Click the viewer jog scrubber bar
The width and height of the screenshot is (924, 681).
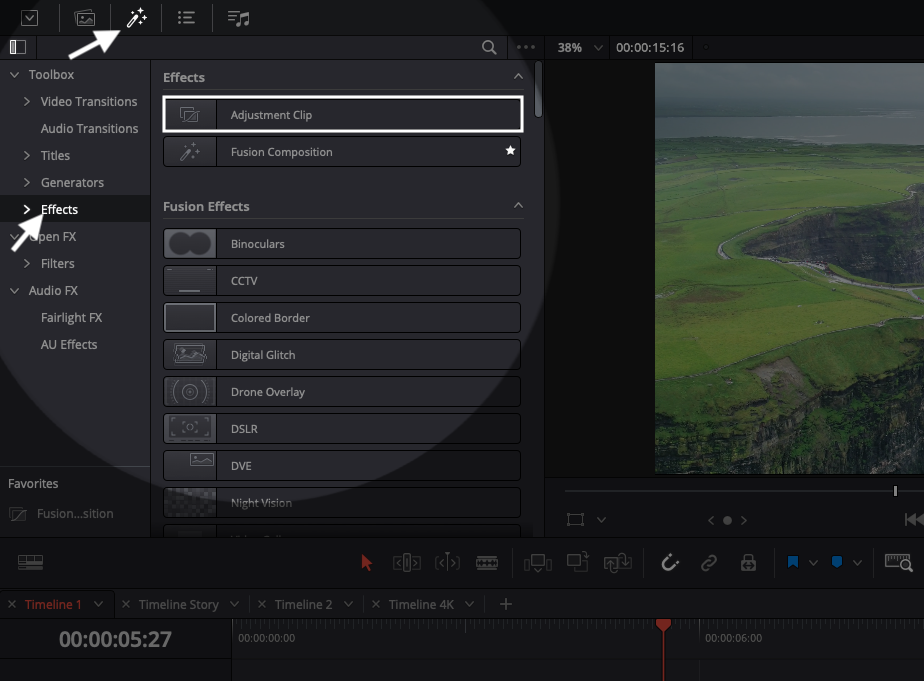(730, 491)
